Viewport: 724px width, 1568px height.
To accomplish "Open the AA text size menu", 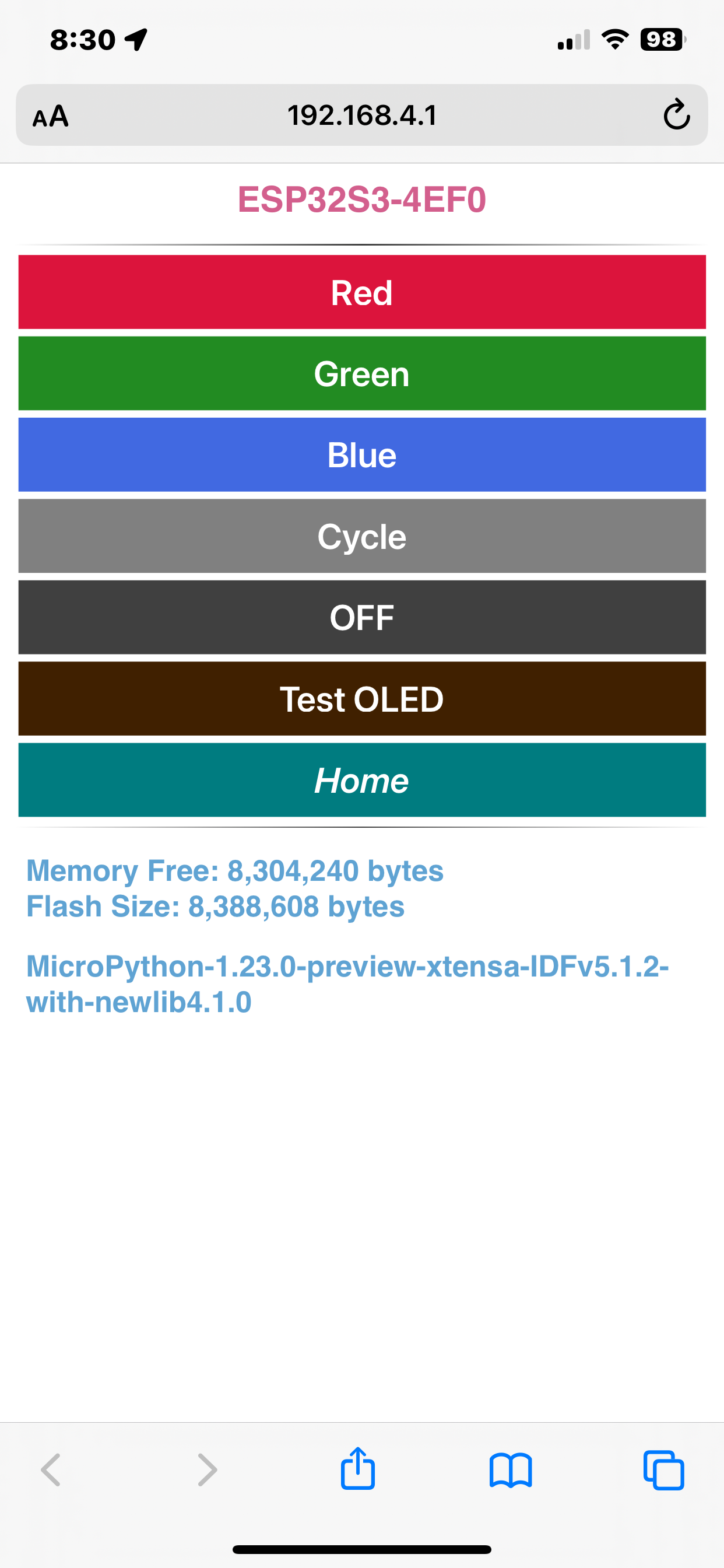I will 51,116.
